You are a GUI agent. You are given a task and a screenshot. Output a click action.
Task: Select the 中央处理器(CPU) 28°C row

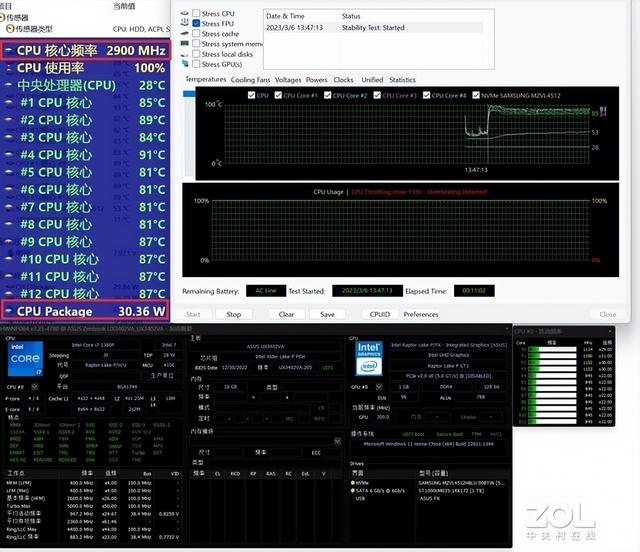pos(85,85)
